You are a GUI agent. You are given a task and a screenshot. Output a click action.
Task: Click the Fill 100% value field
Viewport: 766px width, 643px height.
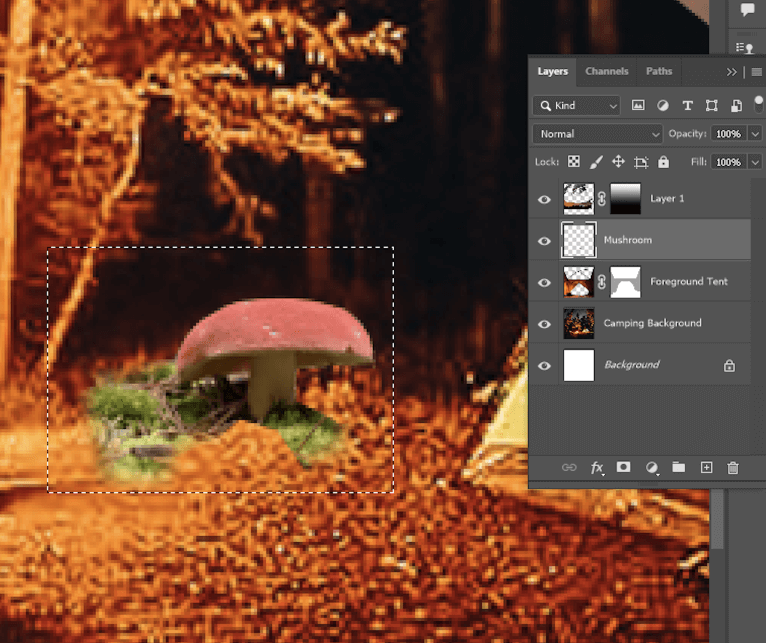[x=728, y=162]
